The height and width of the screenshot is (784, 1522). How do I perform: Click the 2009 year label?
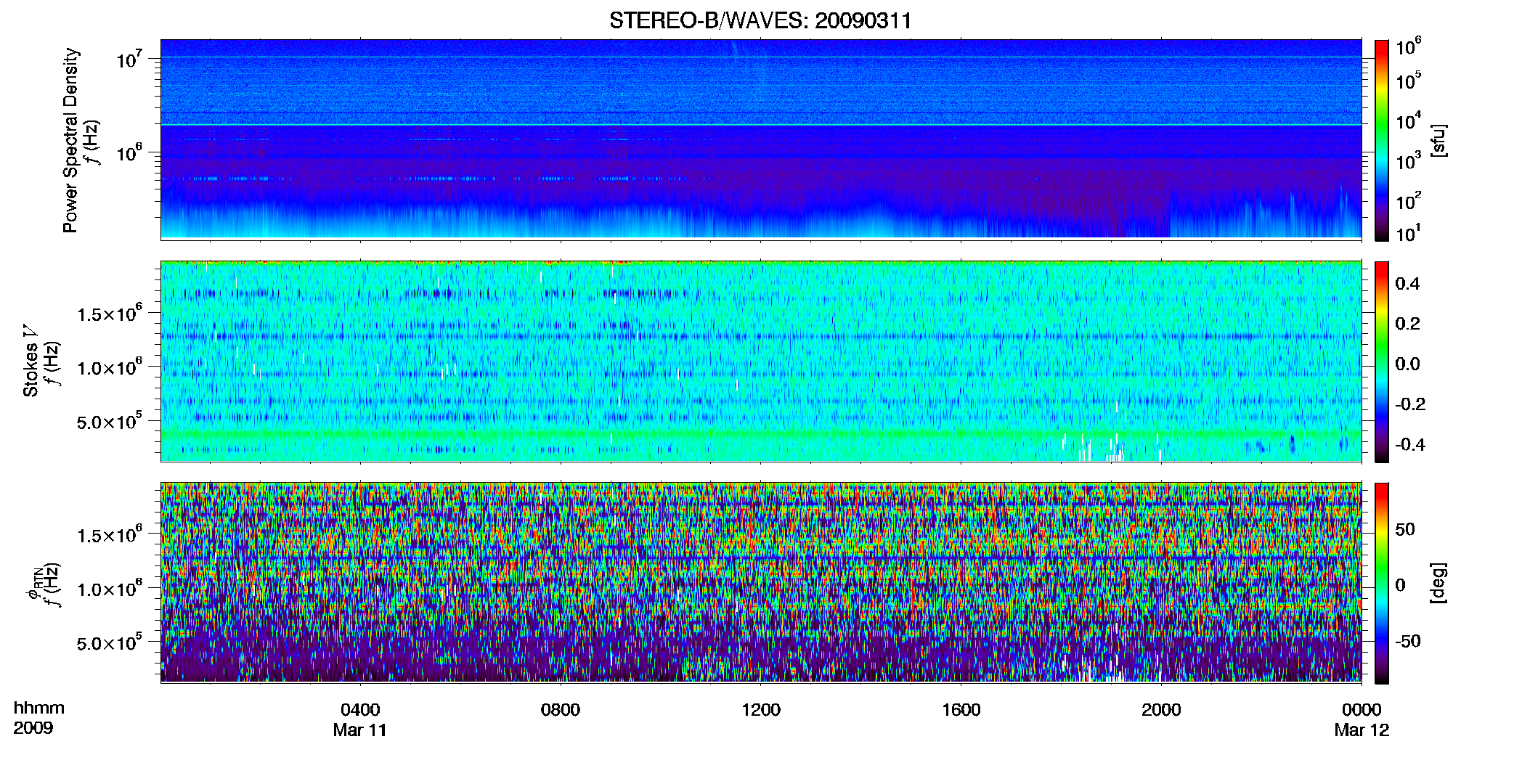click(x=33, y=728)
